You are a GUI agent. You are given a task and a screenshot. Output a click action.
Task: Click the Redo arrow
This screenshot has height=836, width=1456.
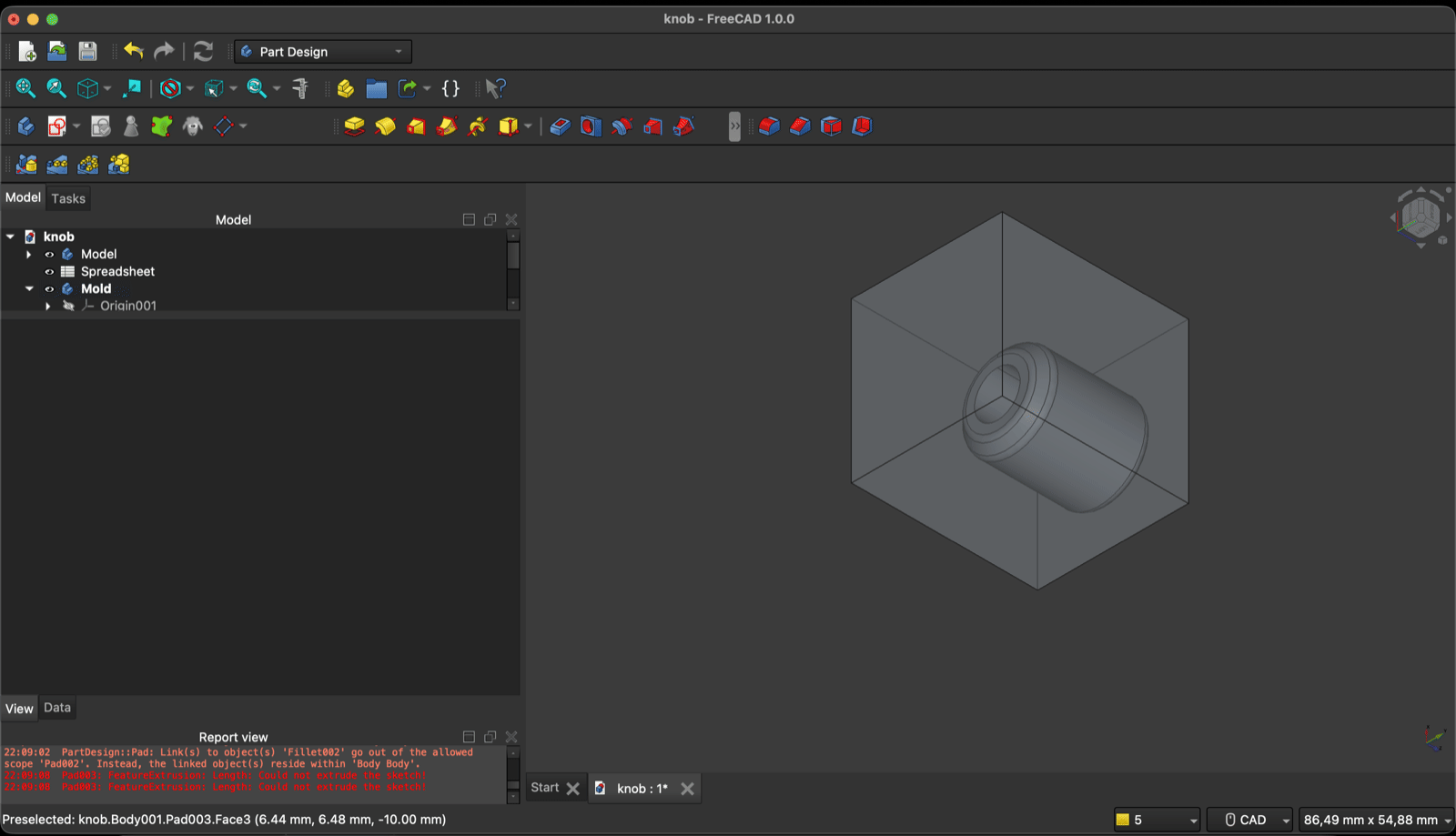click(164, 52)
